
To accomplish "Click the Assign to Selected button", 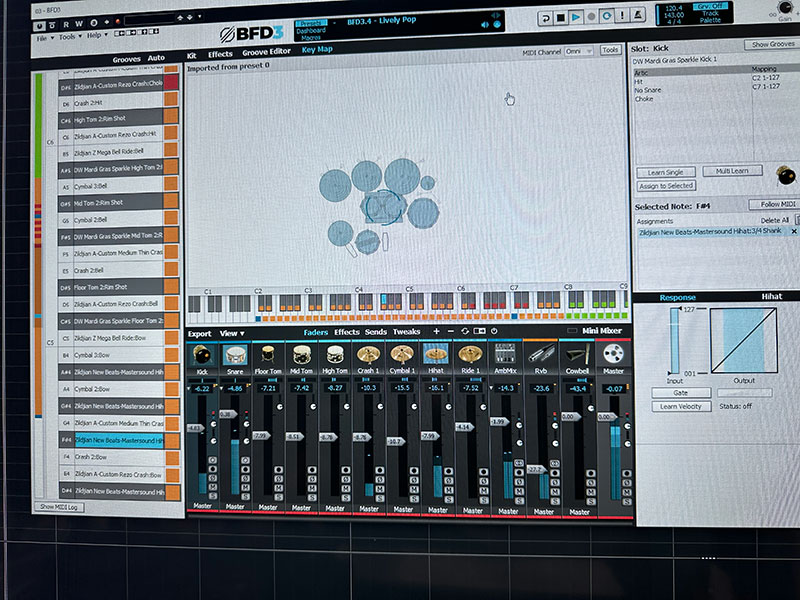I will 666,186.
